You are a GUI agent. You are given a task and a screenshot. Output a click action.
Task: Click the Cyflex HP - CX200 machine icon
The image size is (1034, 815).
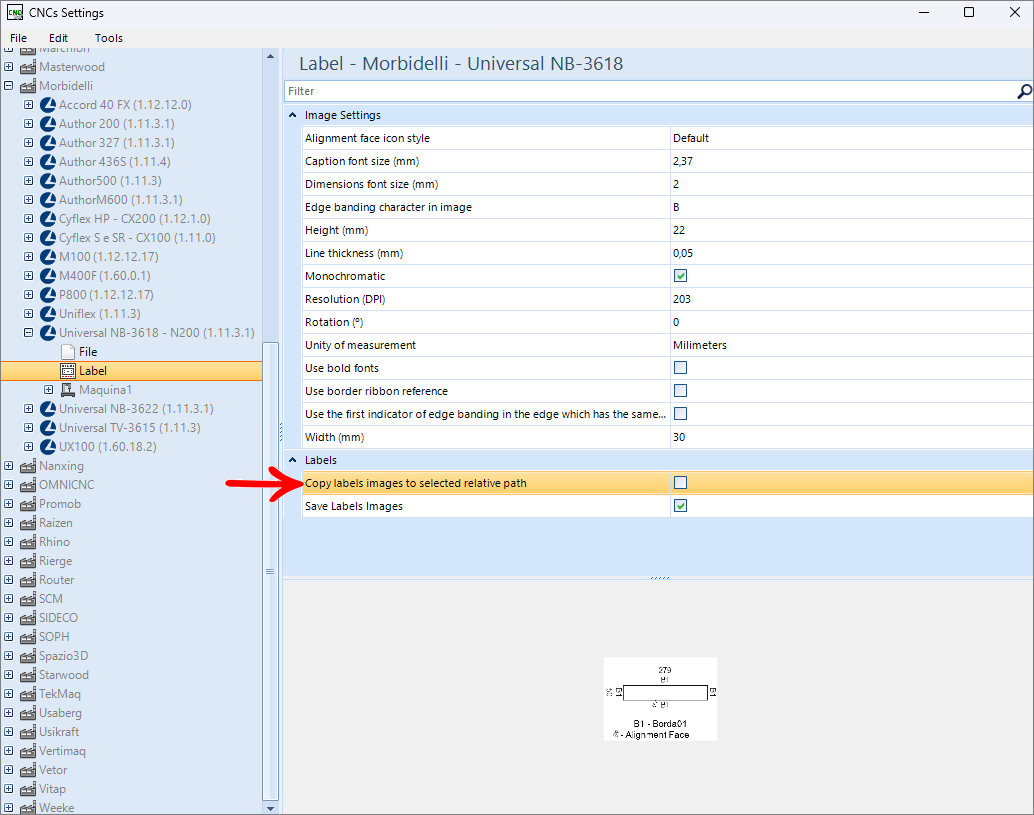click(x=47, y=219)
